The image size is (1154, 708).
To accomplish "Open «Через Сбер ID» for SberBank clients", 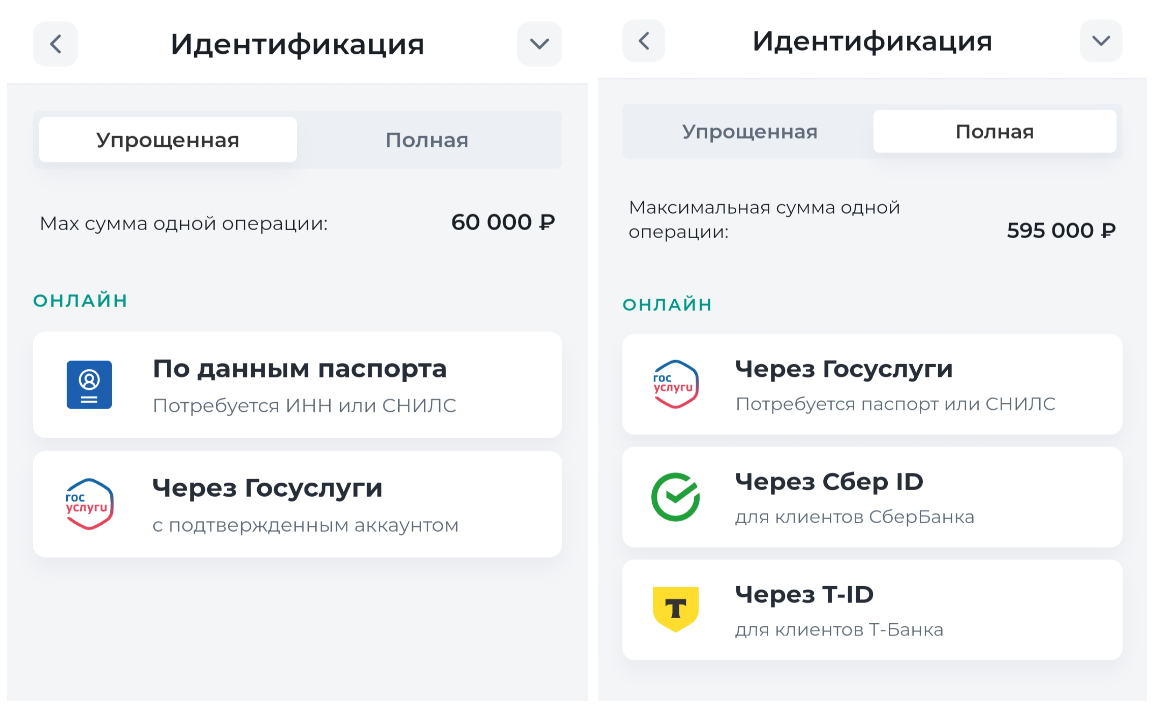I will [x=871, y=497].
